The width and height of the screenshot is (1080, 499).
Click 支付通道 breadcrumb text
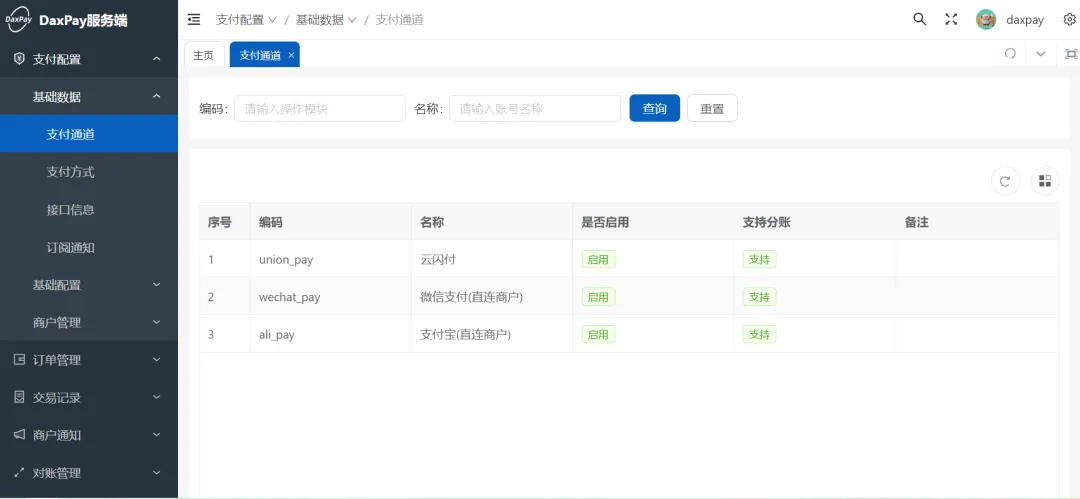tap(399, 20)
